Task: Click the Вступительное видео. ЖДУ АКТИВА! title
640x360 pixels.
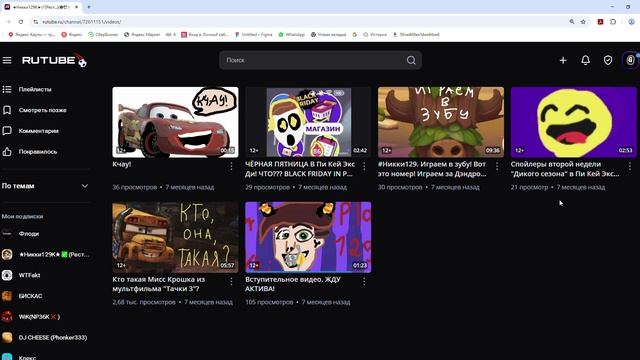Action: coord(293,284)
